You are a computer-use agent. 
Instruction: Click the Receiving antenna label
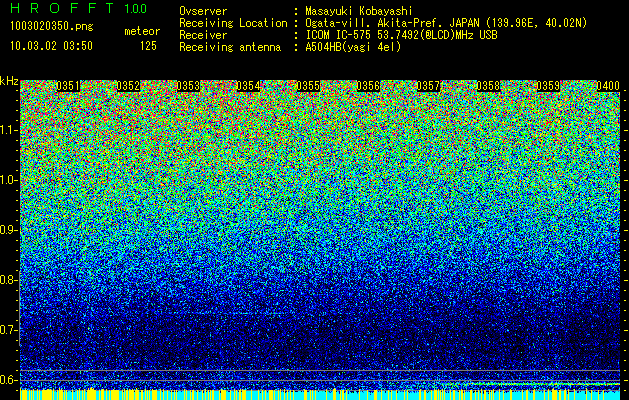pyautogui.click(x=230, y=47)
